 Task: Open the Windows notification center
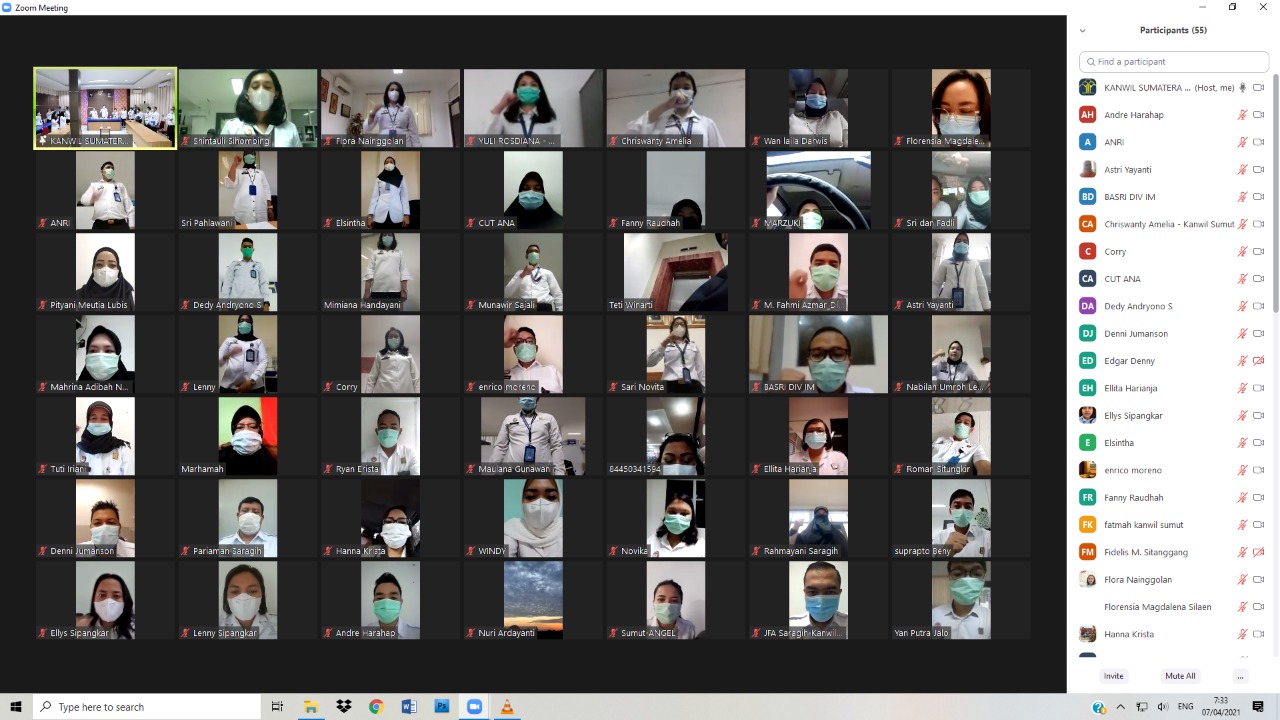(x=1258, y=707)
